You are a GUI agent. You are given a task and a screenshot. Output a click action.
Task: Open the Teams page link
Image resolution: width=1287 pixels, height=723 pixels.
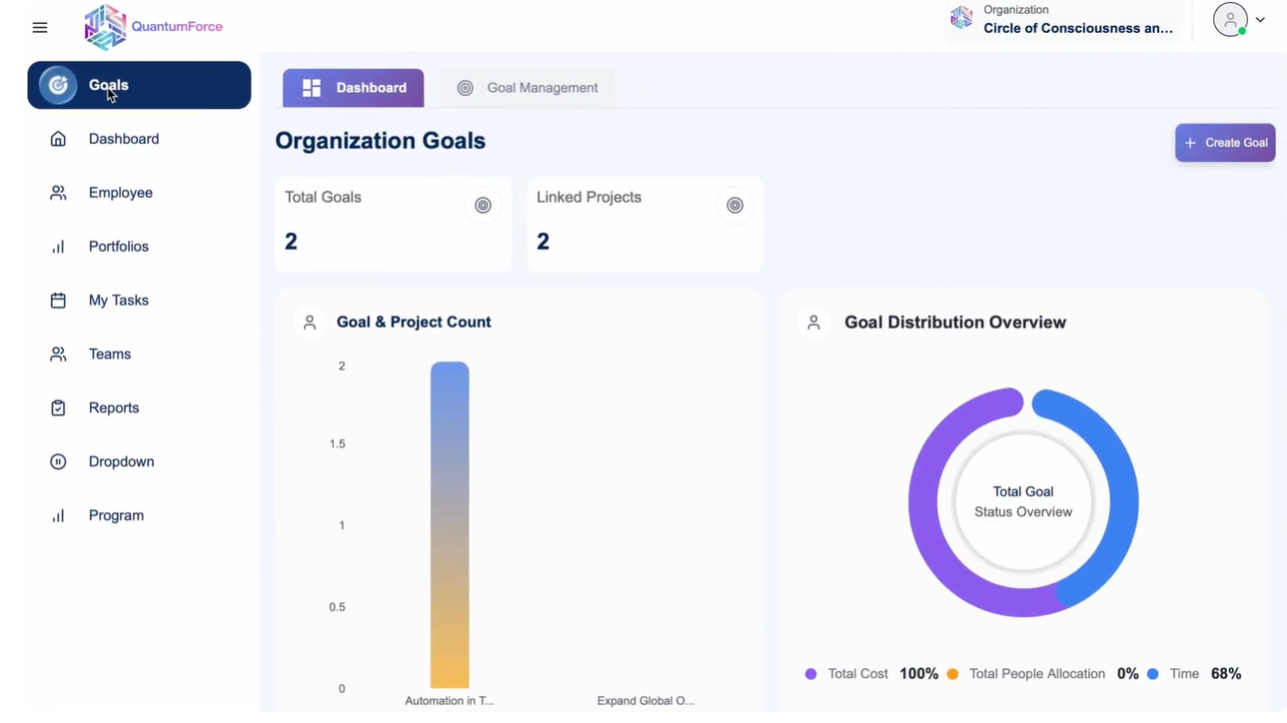(109, 354)
